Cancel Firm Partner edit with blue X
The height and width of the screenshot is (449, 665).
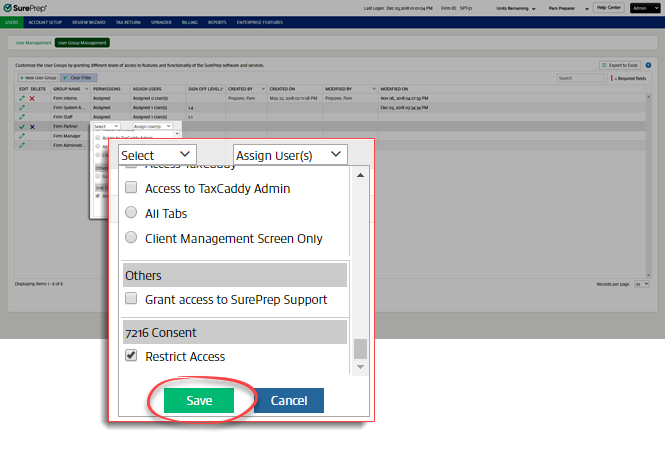(32, 127)
